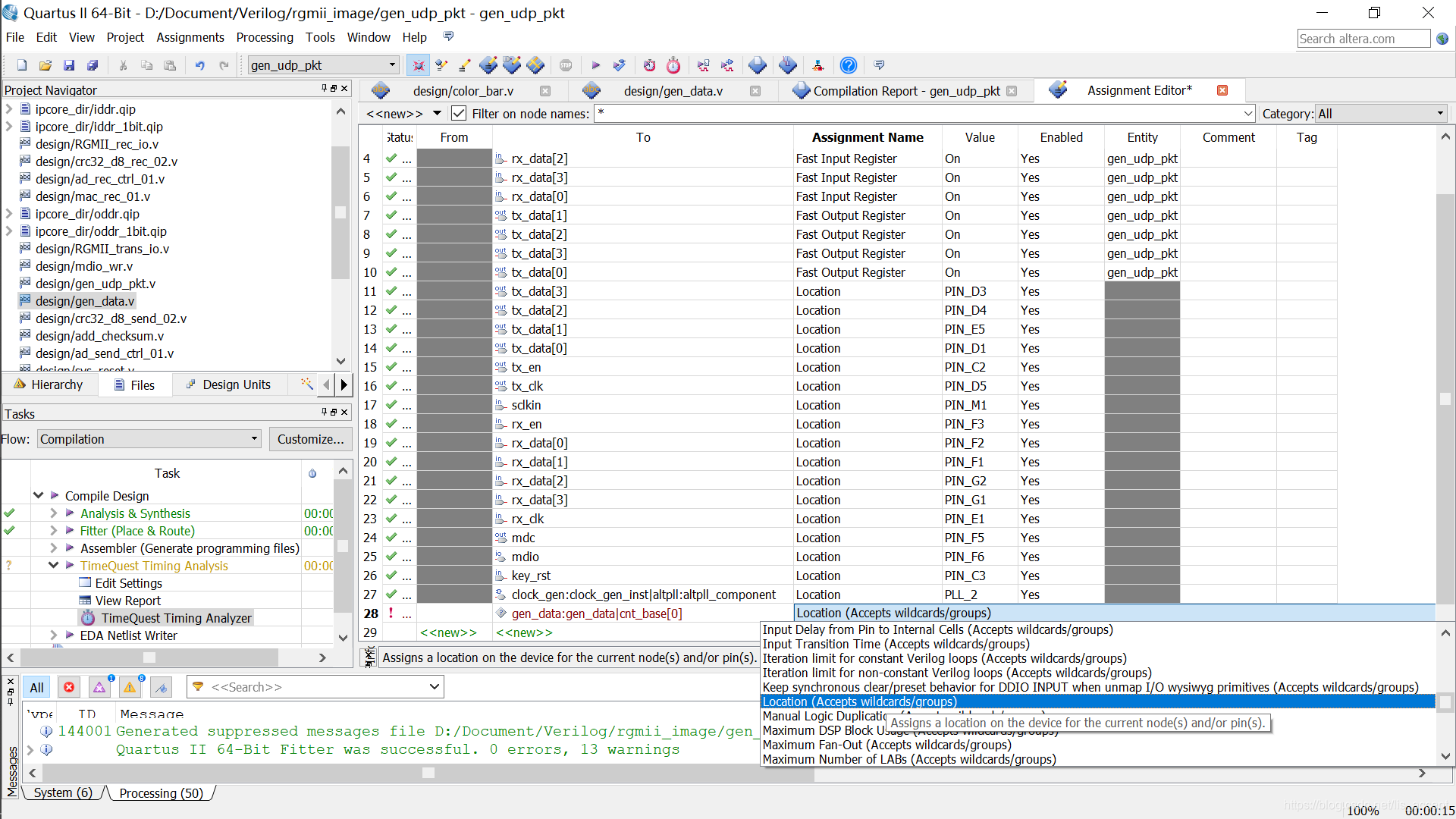
Task: Click the Start Analysis & Synthesis icon
Action: click(x=620, y=65)
